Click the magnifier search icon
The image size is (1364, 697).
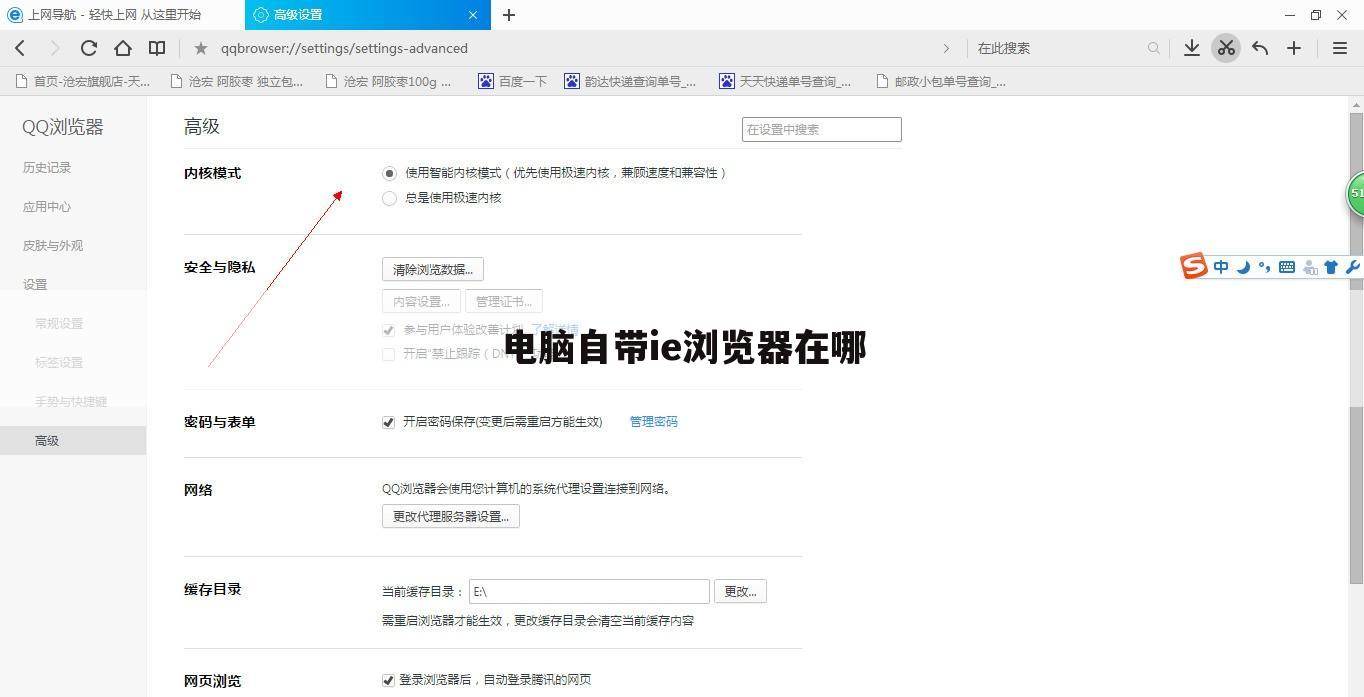tap(1154, 48)
